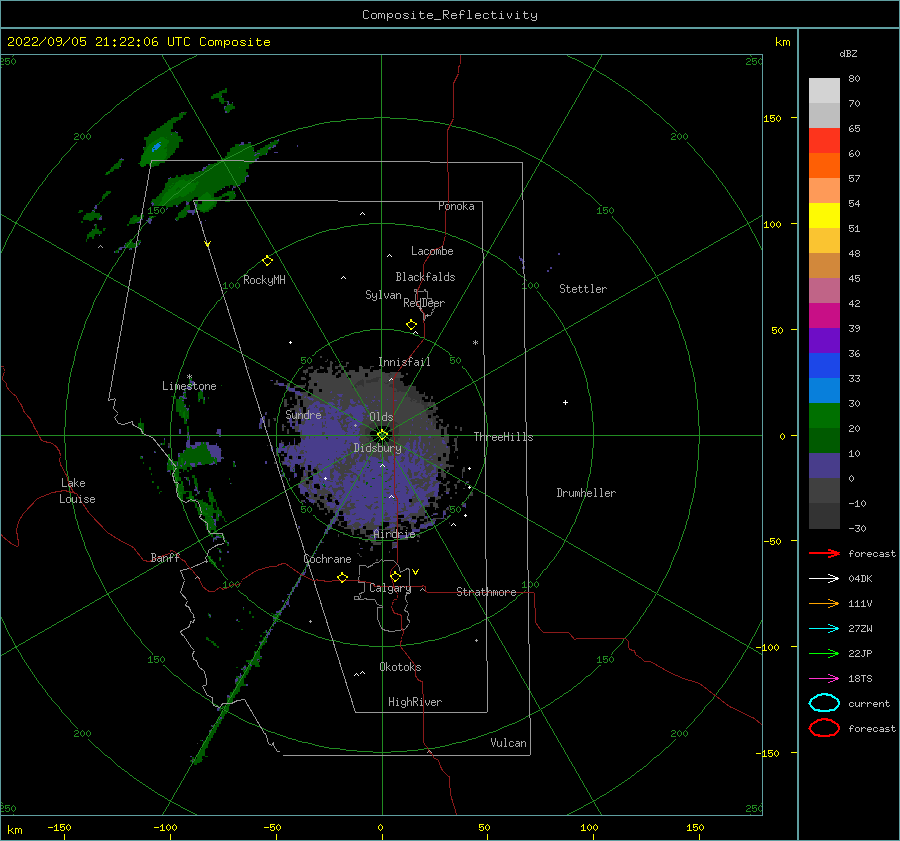The image size is (900, 841).
Task: Click the Lake Louise label
Action: coord(77,491)
